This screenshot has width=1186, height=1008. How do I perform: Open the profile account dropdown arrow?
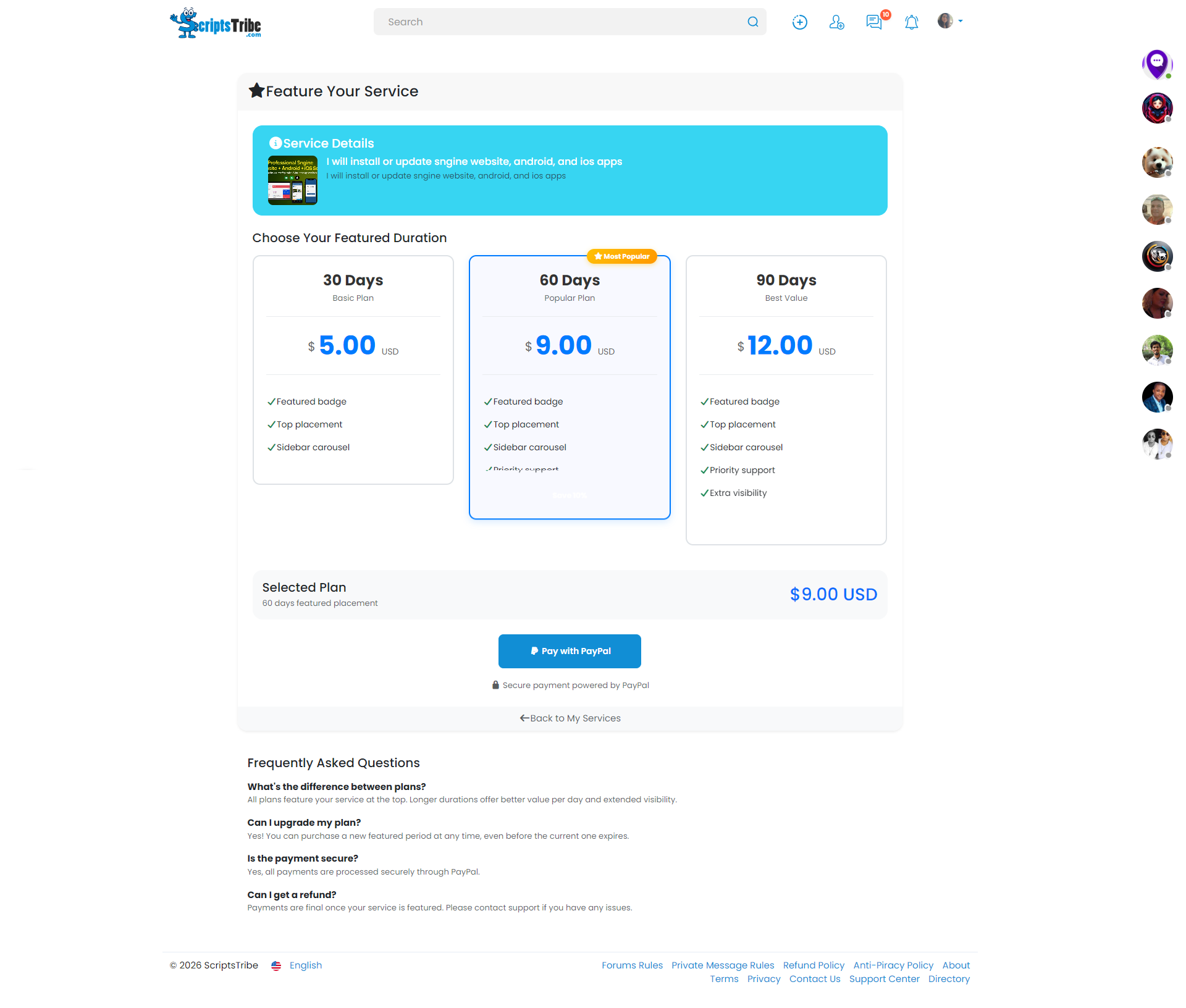pos(961,20)
